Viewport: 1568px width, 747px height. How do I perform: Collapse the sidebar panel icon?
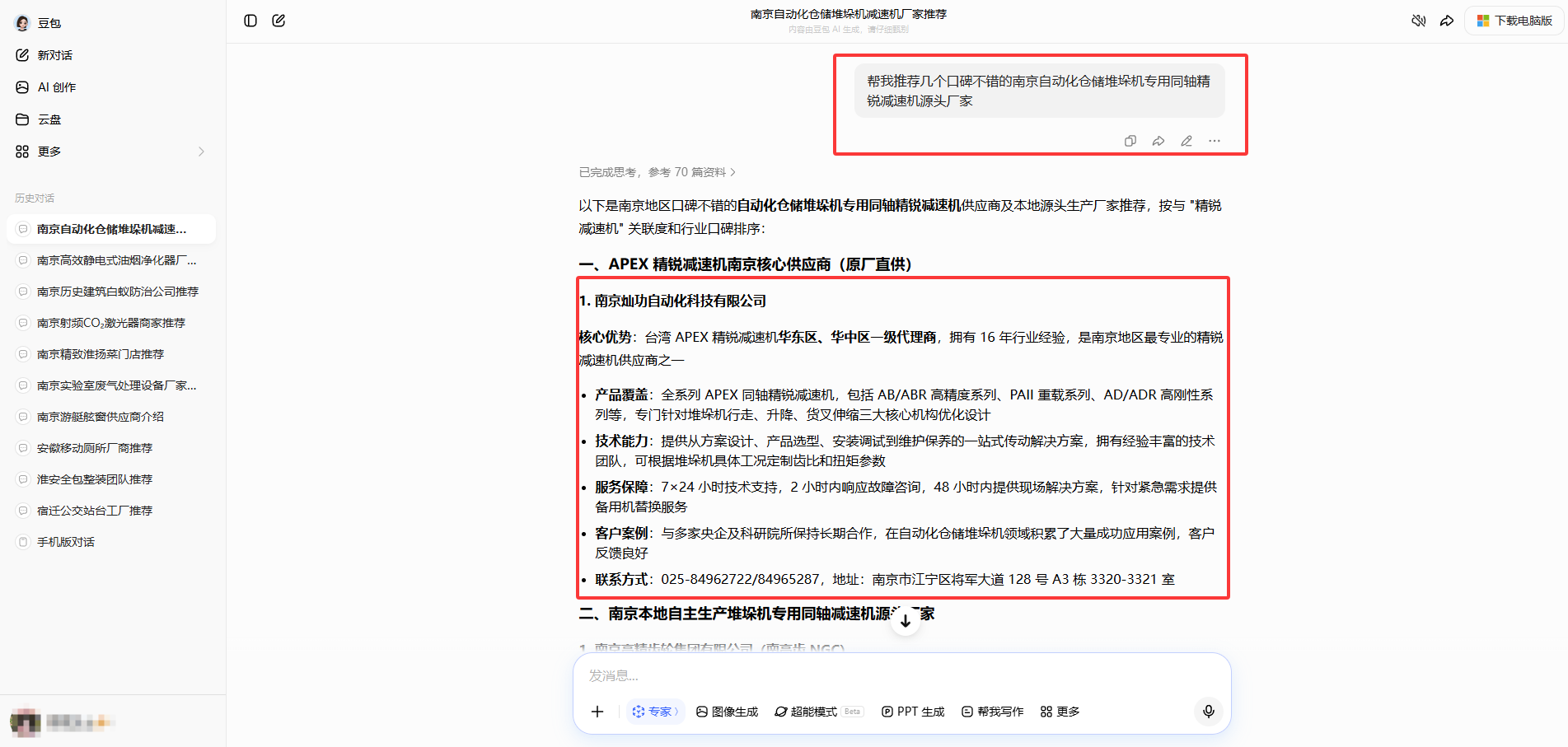[x=250, y=21]
